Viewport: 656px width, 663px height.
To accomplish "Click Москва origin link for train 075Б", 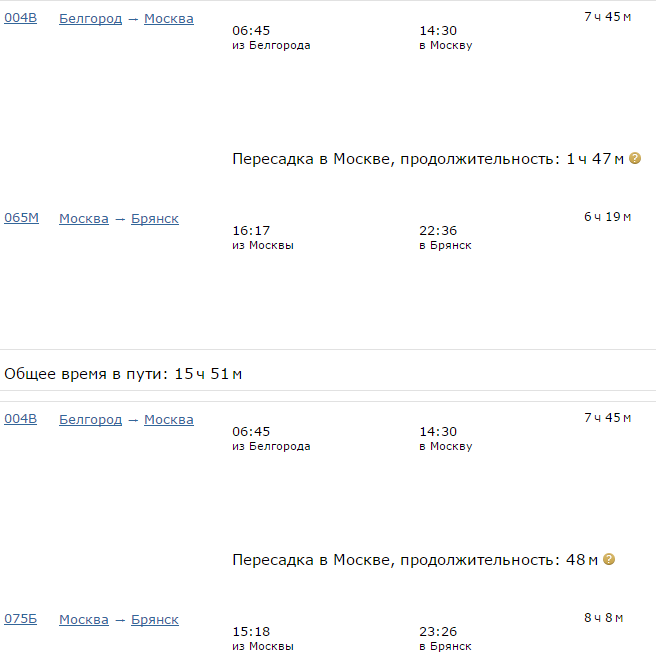I will 84,619.
